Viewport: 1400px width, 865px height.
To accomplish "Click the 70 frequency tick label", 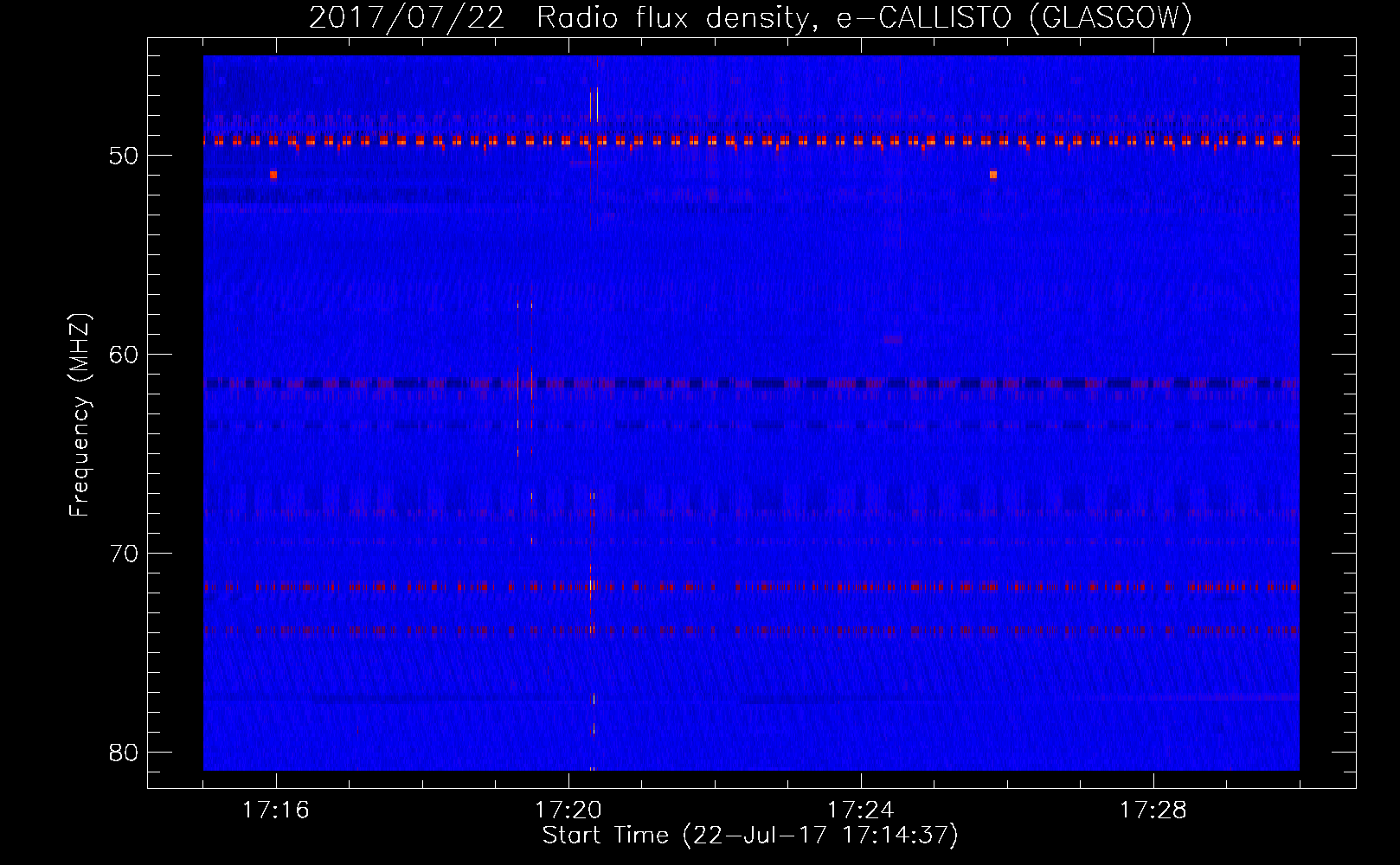I will [x=125, y=554].
